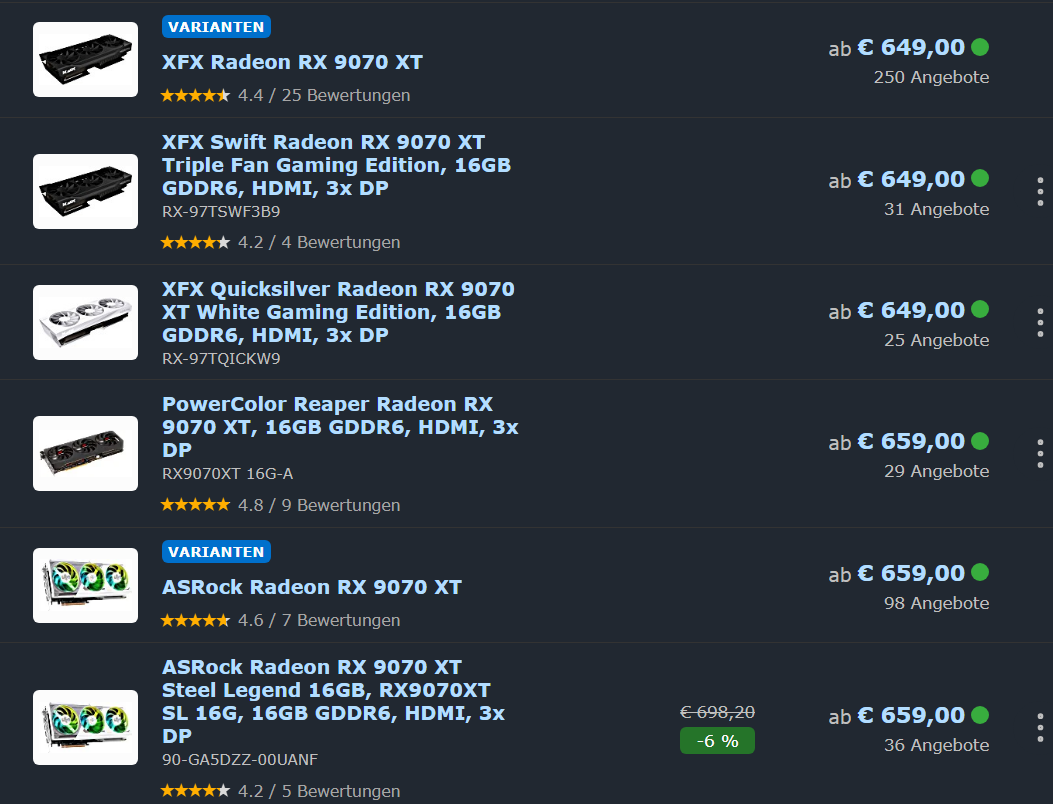The width and height of the screenshot is (1053, 804).
Task: Click the -6 % discount badge
Action: coord(717,741)
